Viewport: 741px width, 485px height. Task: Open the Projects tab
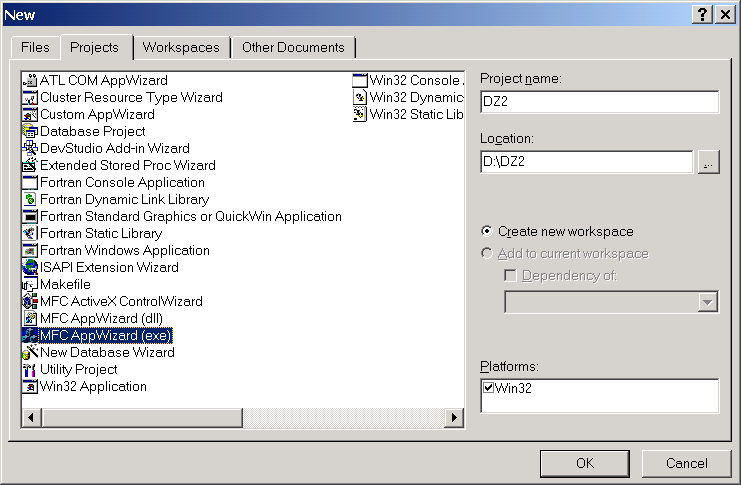point(94,47)
